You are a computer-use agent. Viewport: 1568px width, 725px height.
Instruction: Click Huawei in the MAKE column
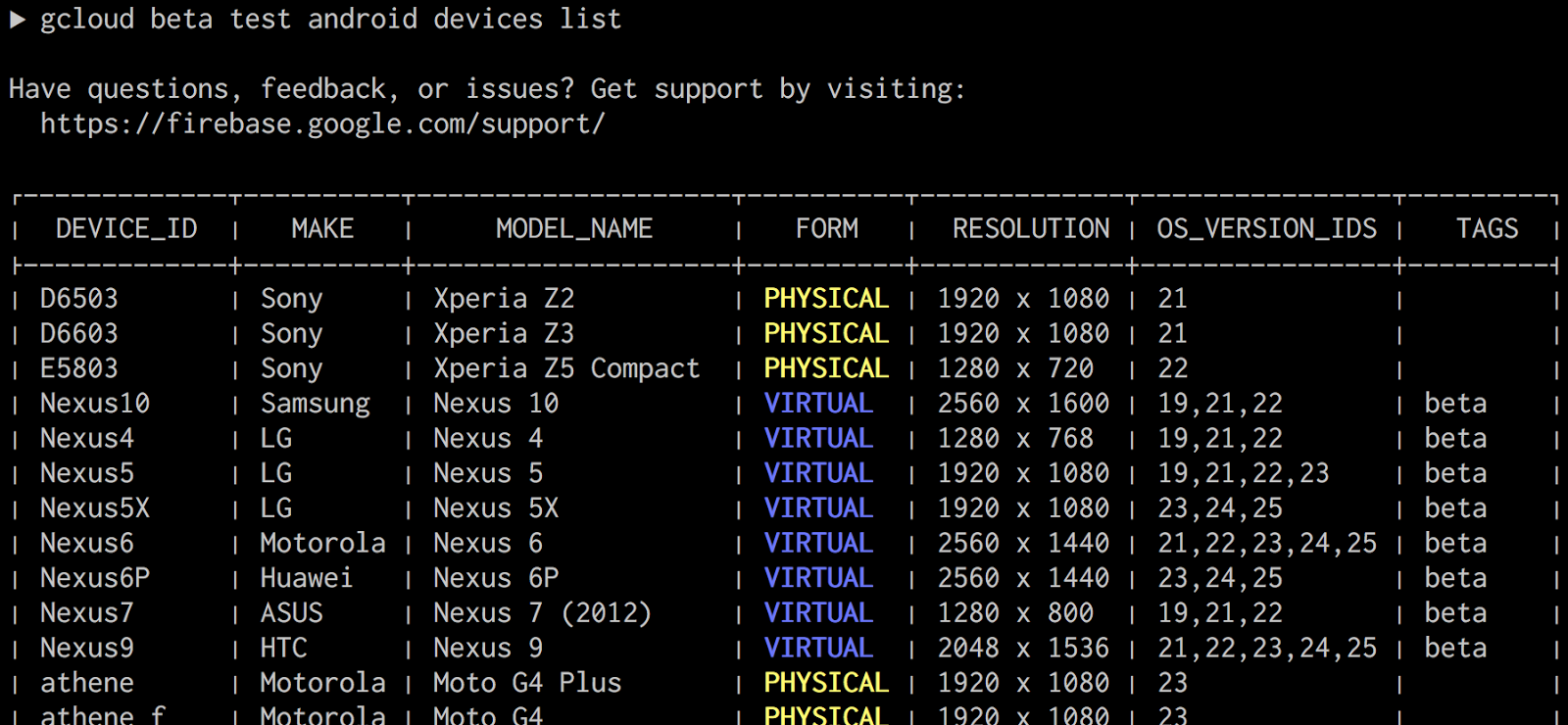pos(306,578)
